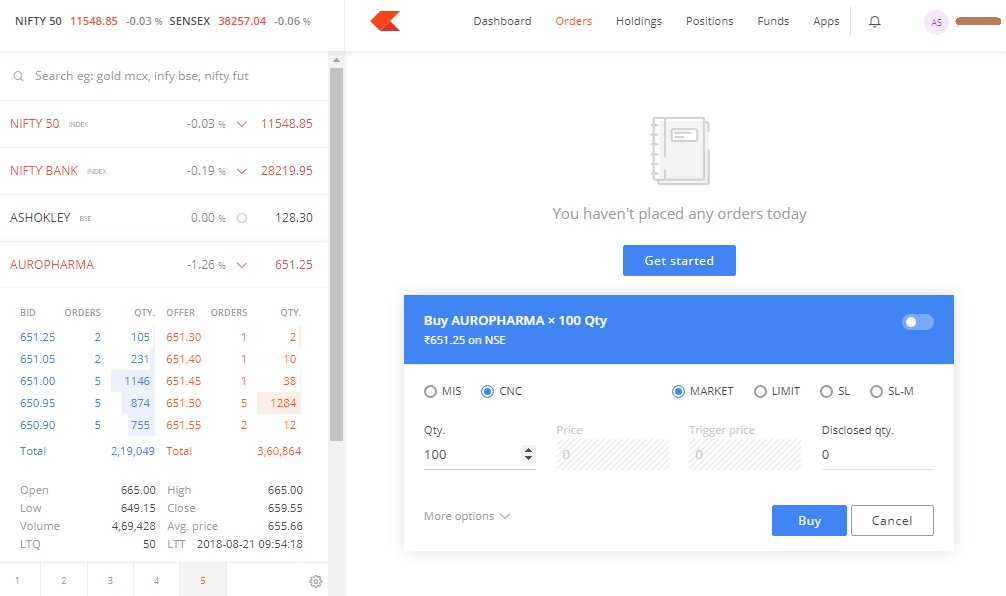This screenshot has width=1006, height=596.
Task: Select the CNC product radio button
Action: point(488,391)
